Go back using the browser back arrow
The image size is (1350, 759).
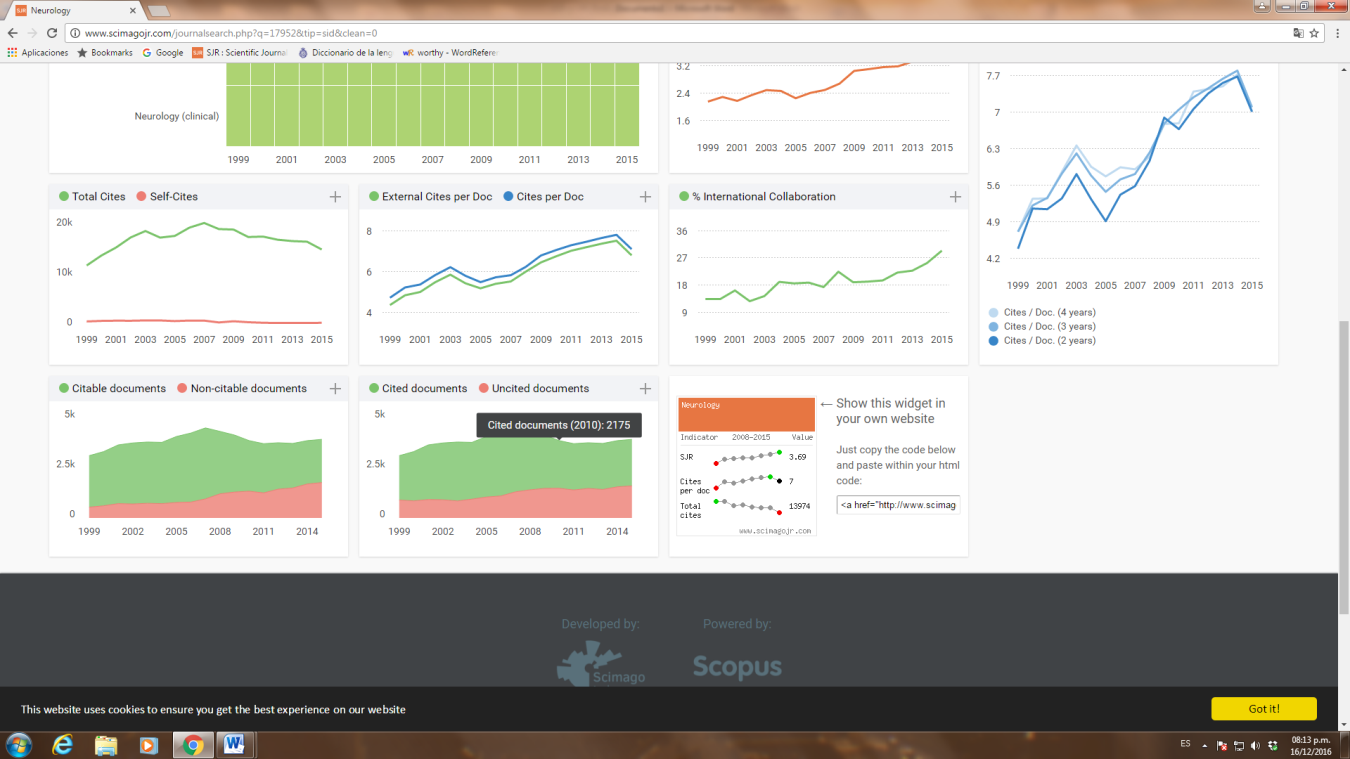click(12, 33)
